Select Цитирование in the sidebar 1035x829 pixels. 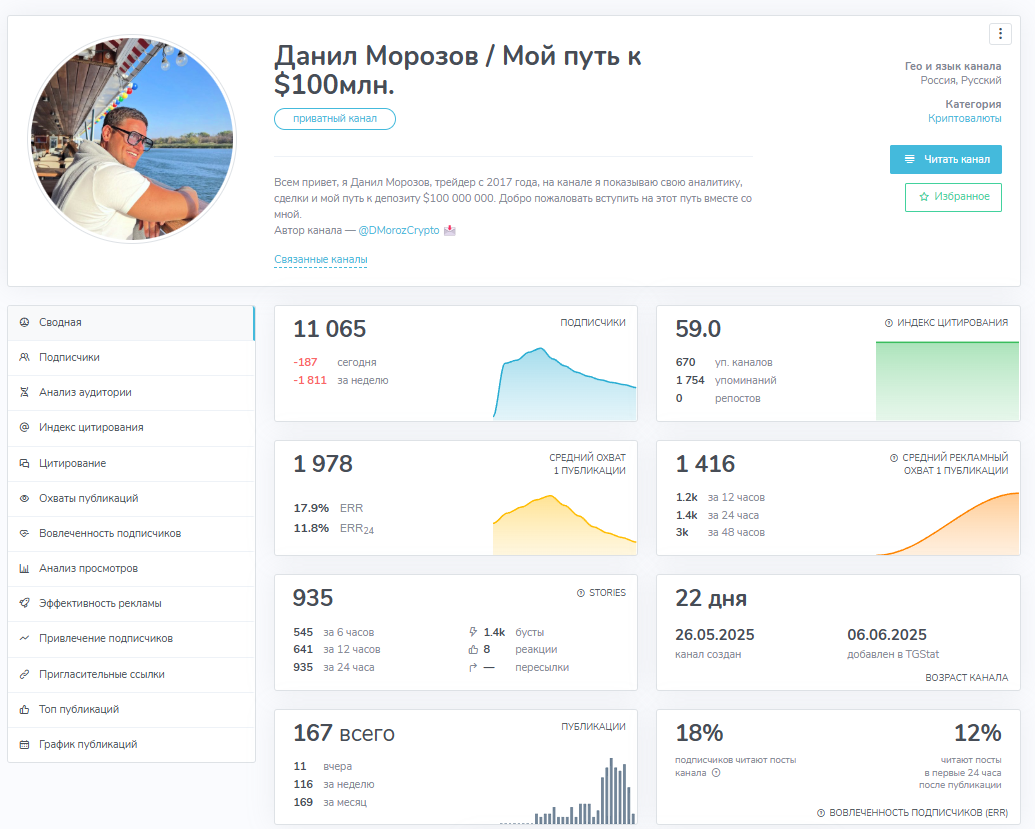131,463
